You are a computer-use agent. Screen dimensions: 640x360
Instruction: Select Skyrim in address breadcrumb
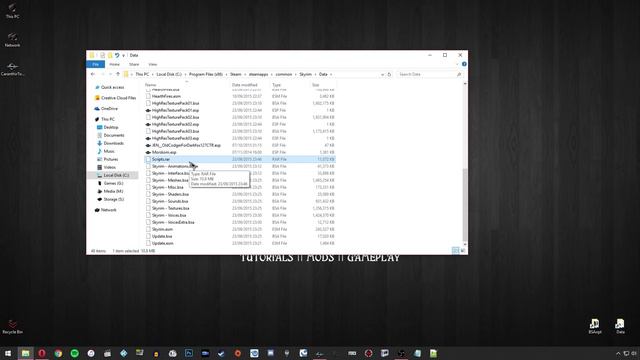305,74
